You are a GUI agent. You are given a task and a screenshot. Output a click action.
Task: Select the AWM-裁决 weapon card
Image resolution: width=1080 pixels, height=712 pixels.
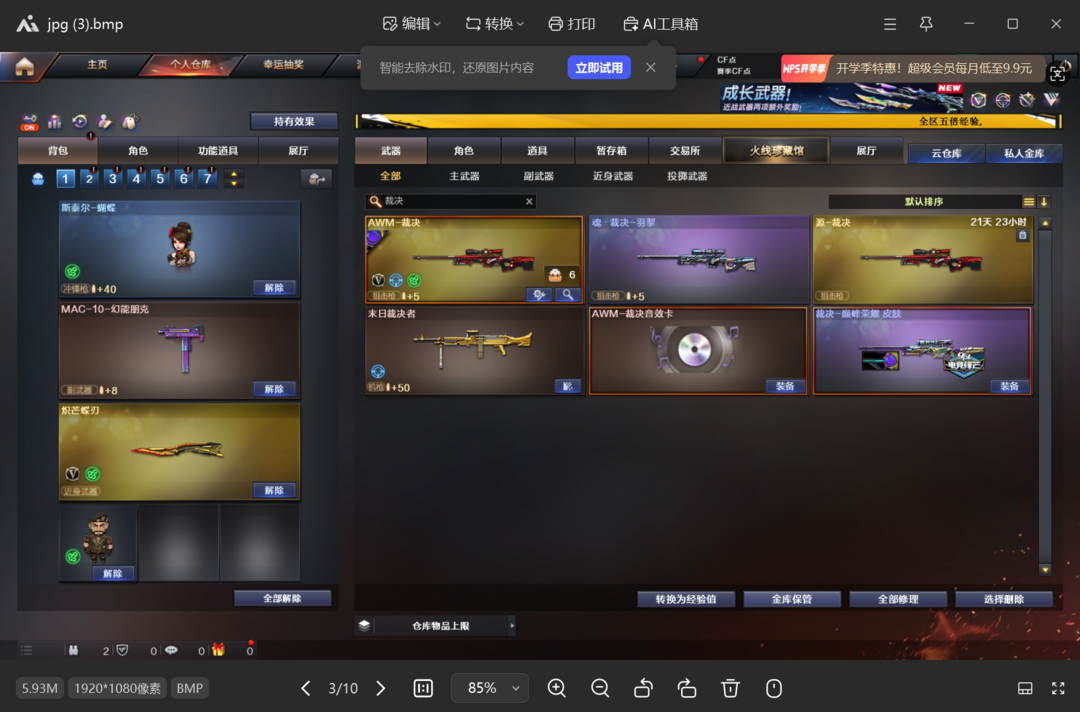pos(474,260)
